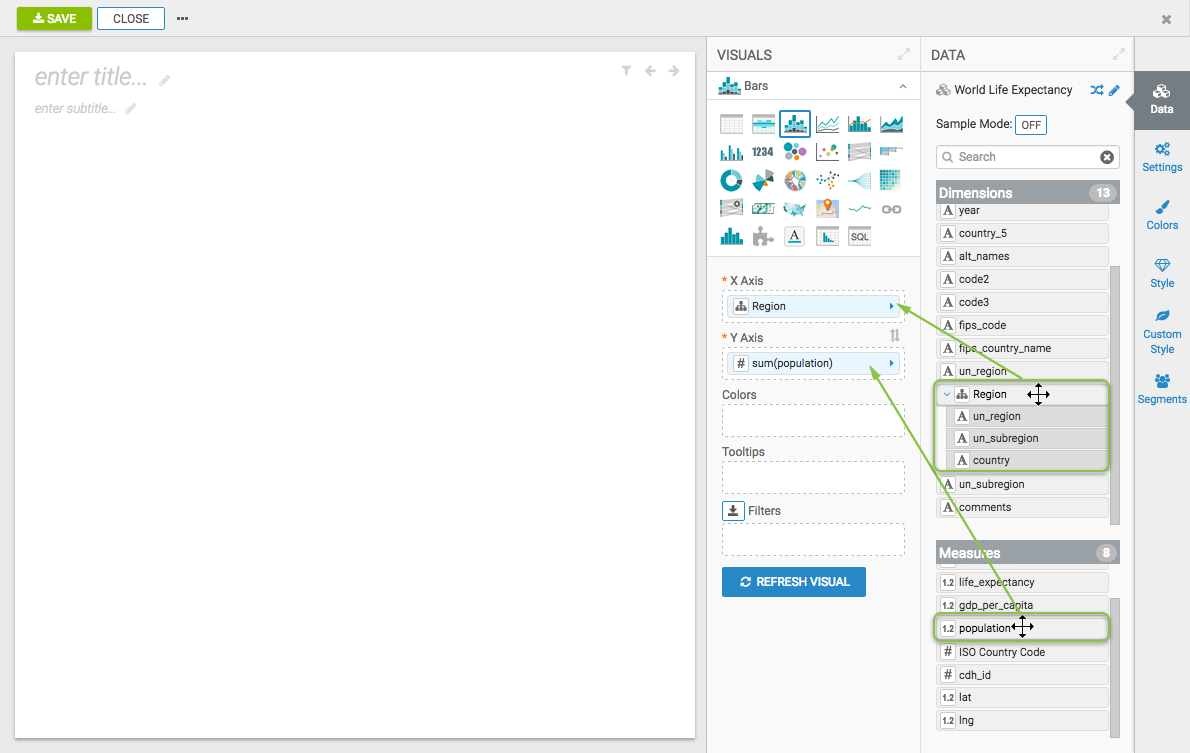This screenshot has height=753, width=1190.
Task: Click the shuffle switch dataset icon
Action: [1096, 90]
